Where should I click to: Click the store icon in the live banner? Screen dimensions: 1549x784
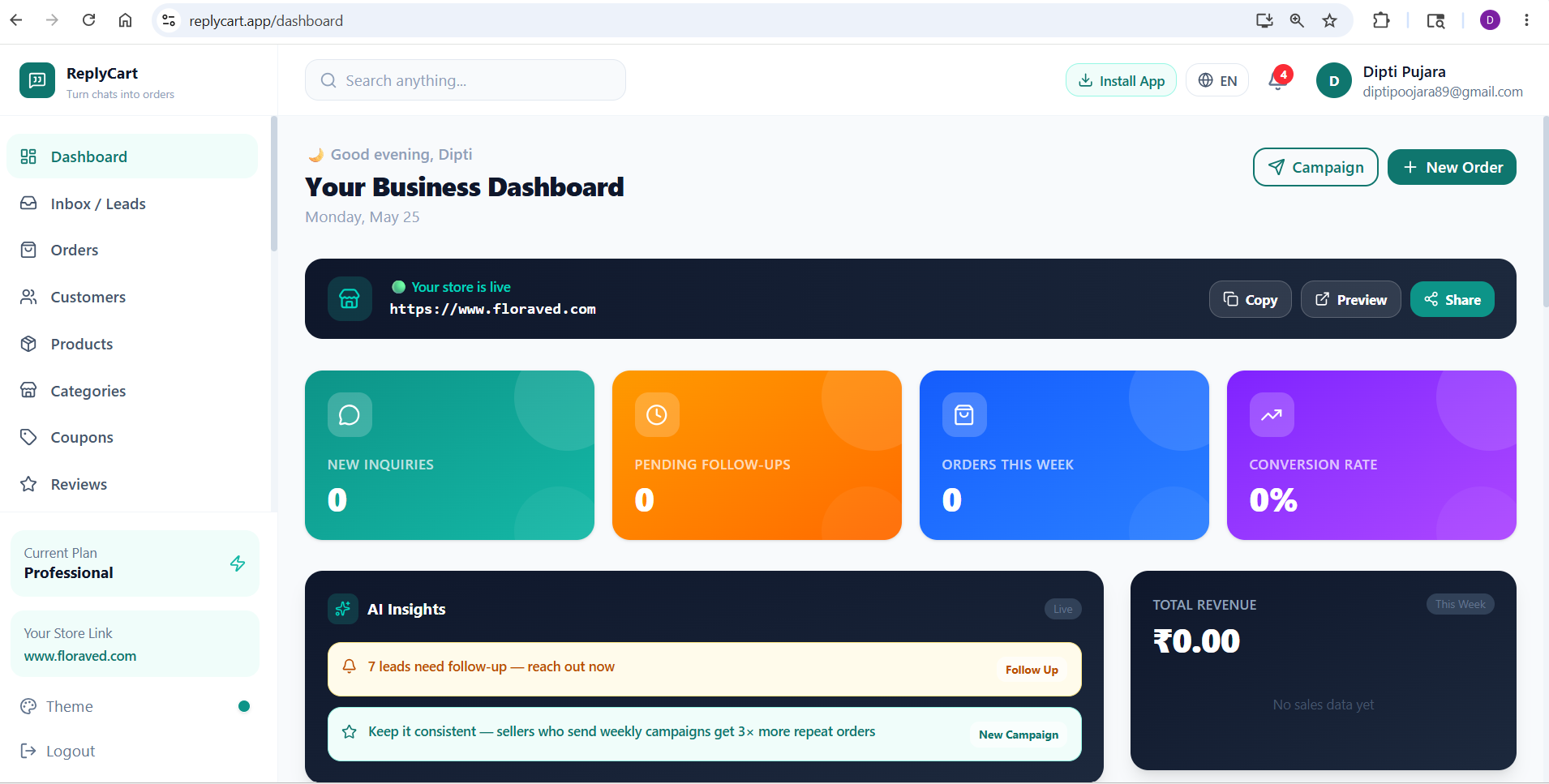tap(350, 298)
